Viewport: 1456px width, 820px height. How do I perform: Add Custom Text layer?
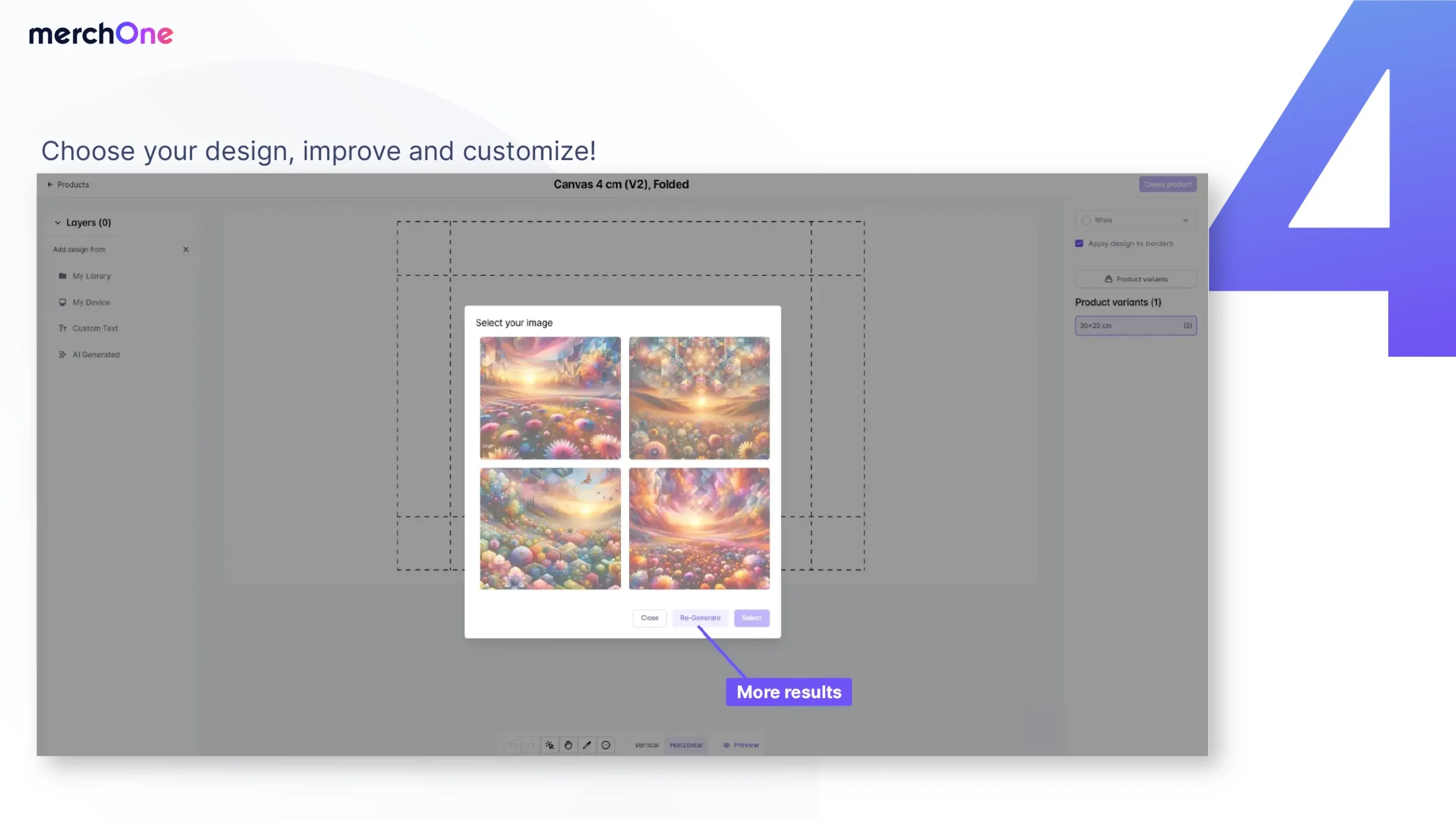(x=88, y=328)
